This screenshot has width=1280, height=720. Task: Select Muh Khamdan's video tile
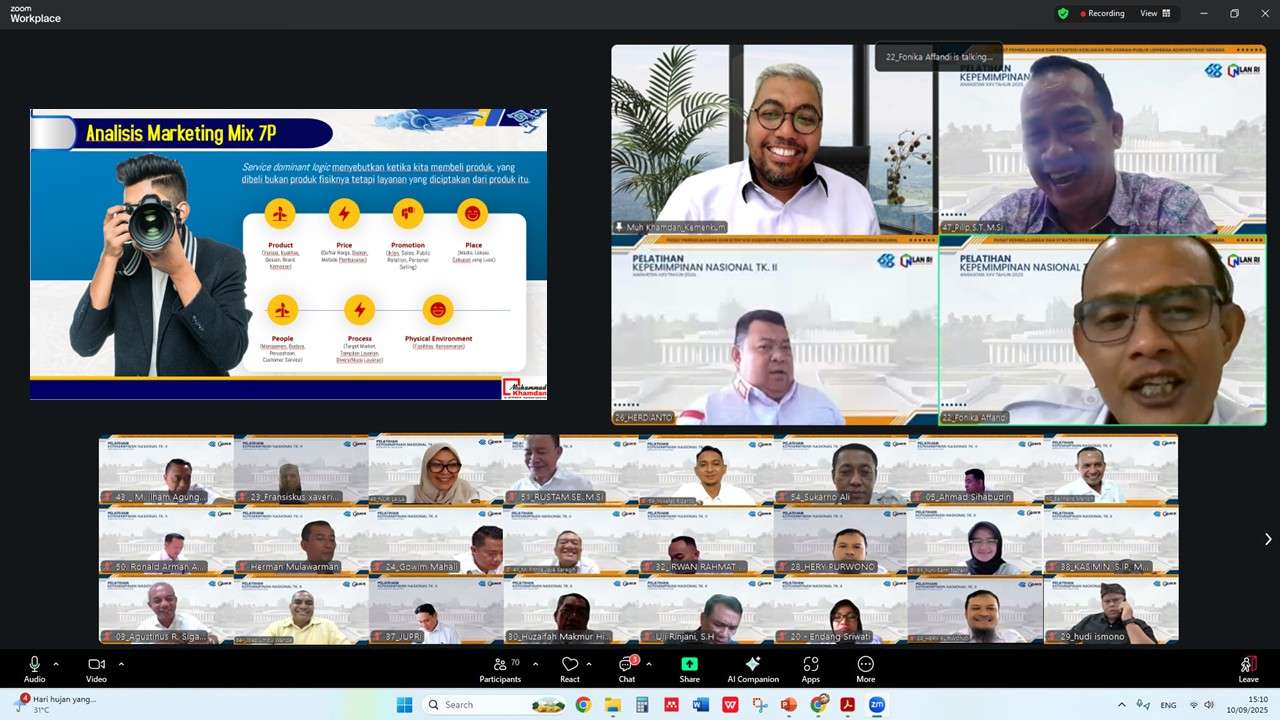click(773, 139)
